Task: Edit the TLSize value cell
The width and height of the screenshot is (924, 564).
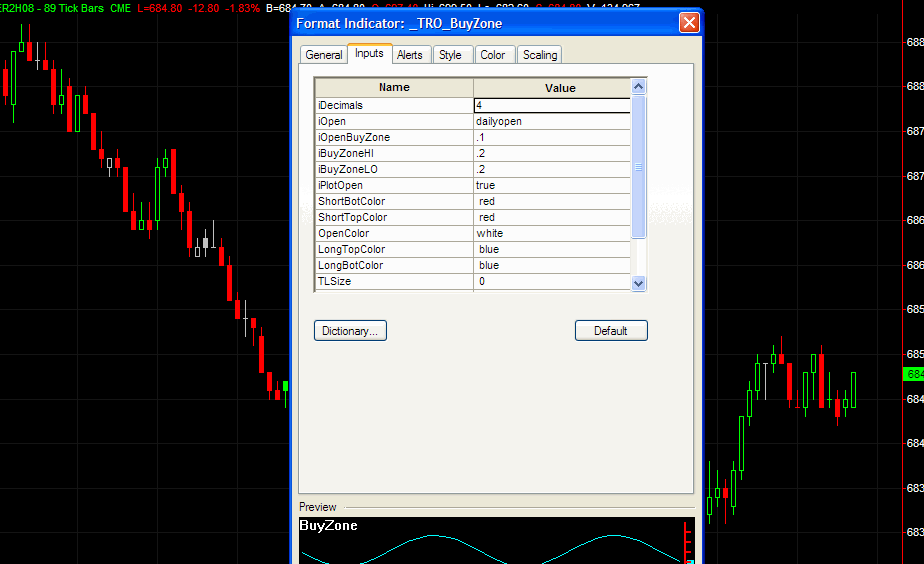Action: pos(551,281)
